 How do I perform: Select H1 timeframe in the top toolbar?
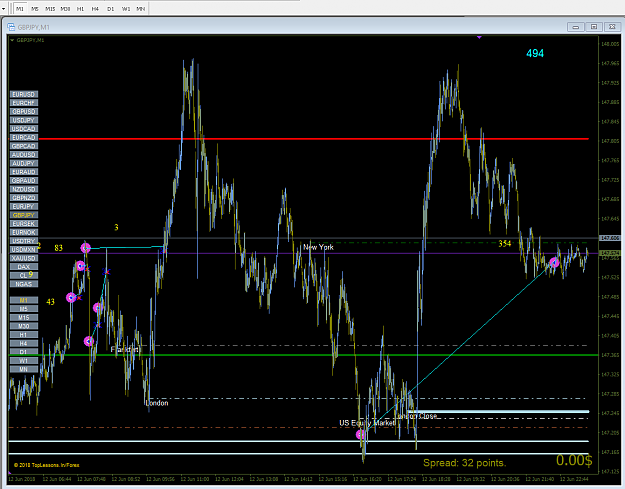point(80,8)
